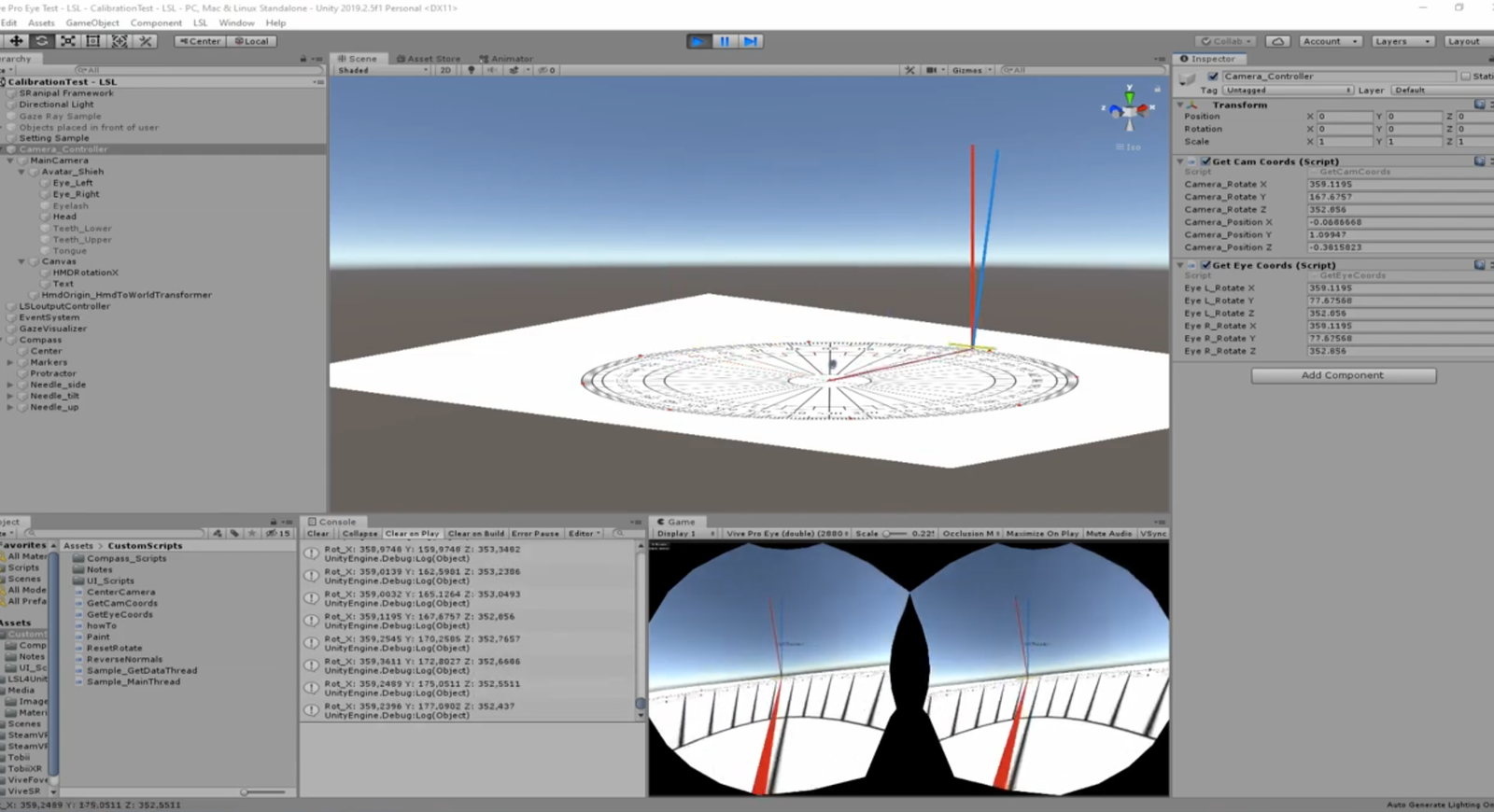The image size is (1494, 812).
Task: Open the GameObject menu
Action: point(92,22)
